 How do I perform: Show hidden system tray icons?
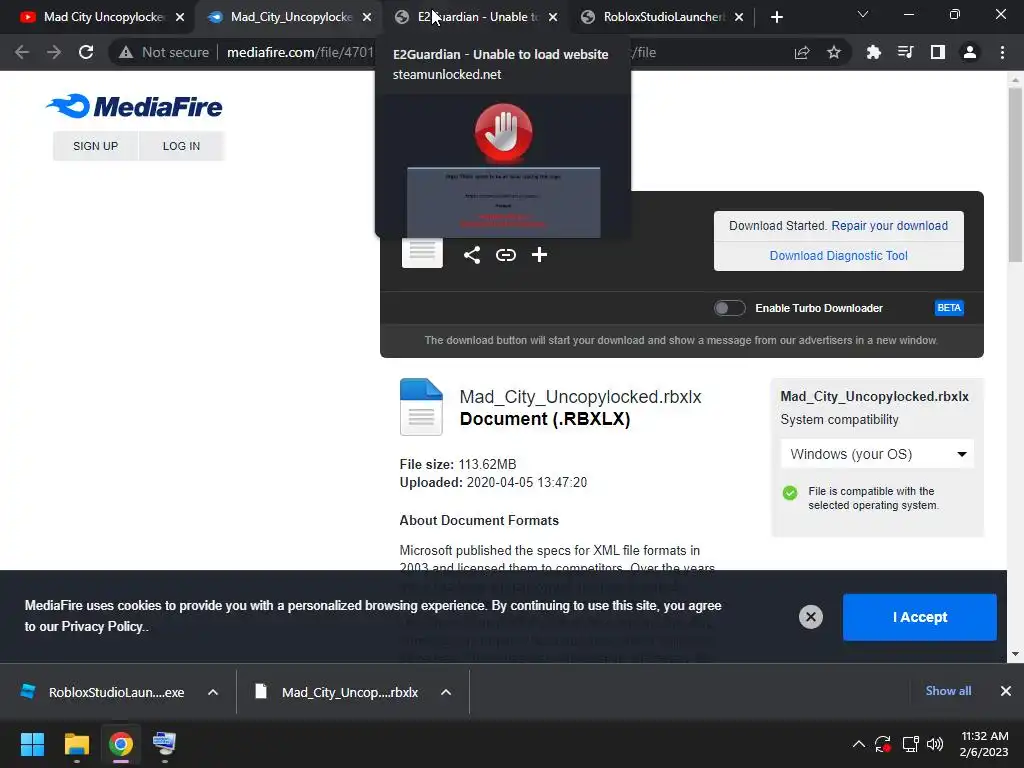859,744
